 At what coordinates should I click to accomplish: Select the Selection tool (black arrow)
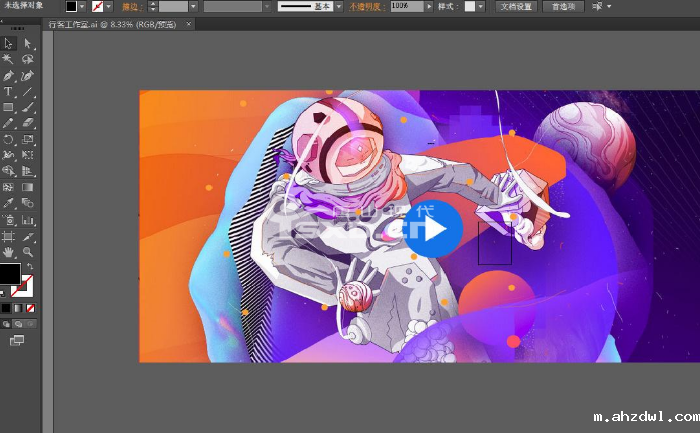click(x=8, y=43)
